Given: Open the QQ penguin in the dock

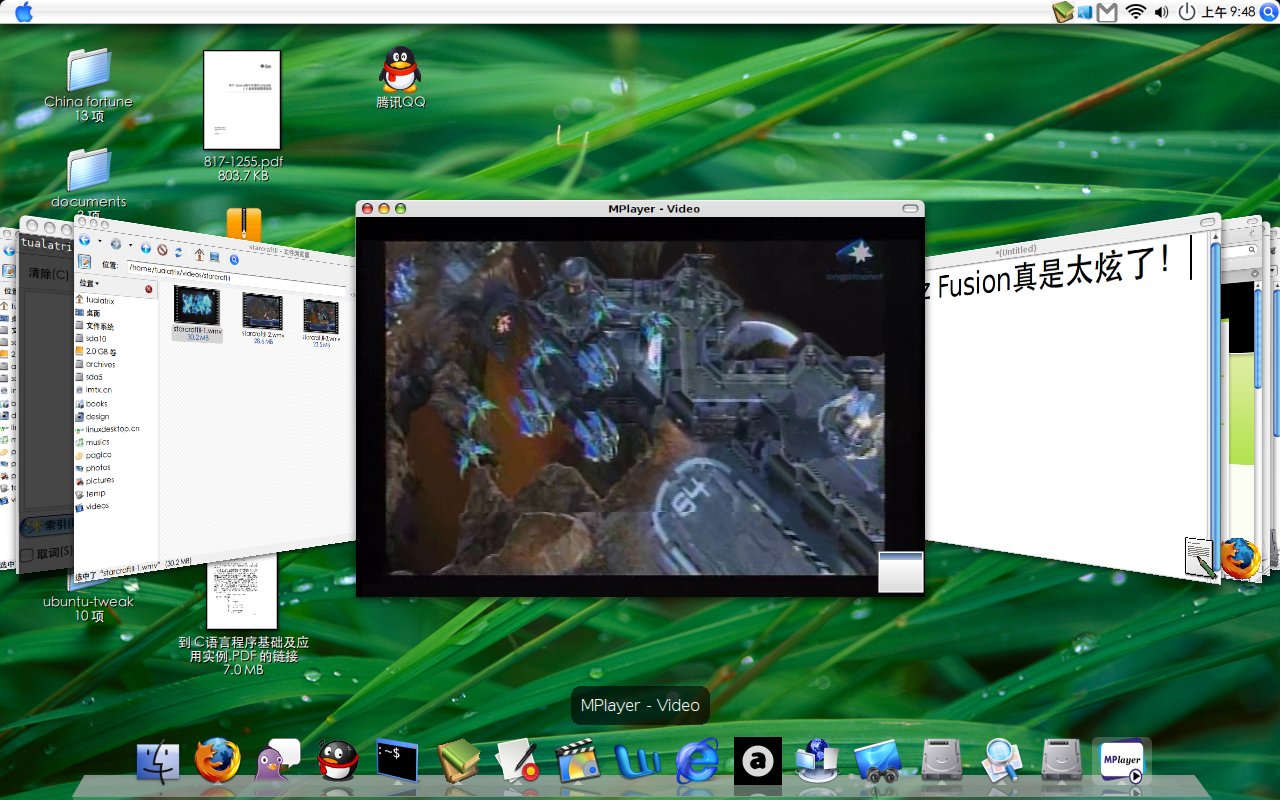Looking at the screenshot, I should pos(338,761).
